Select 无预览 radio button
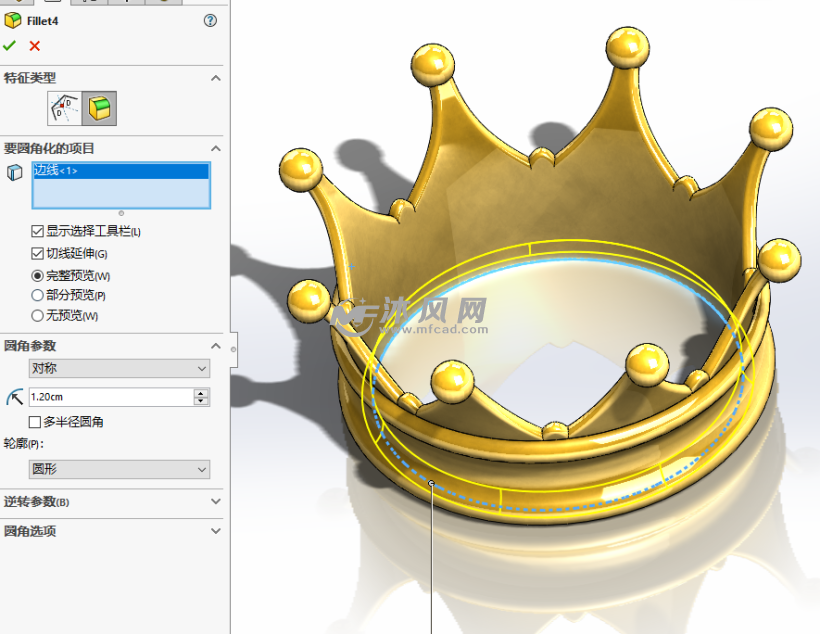This screenshot has width=820, height=634. click(37, 315)
